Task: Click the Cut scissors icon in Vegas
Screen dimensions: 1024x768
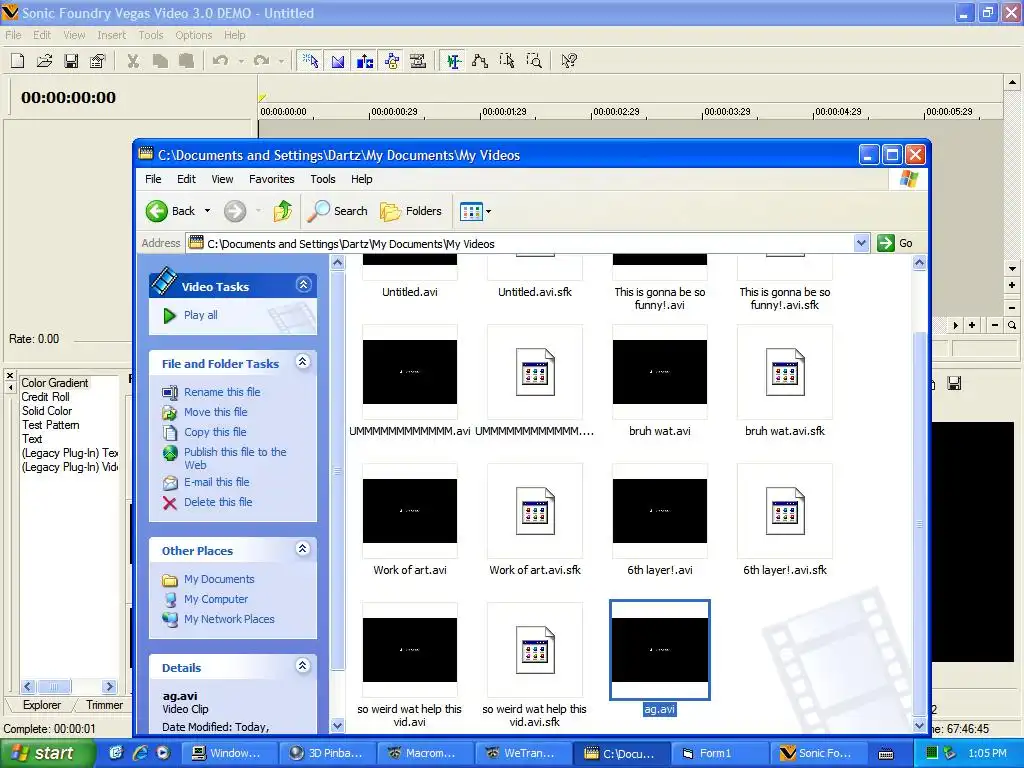Action: tap(133, 61)
